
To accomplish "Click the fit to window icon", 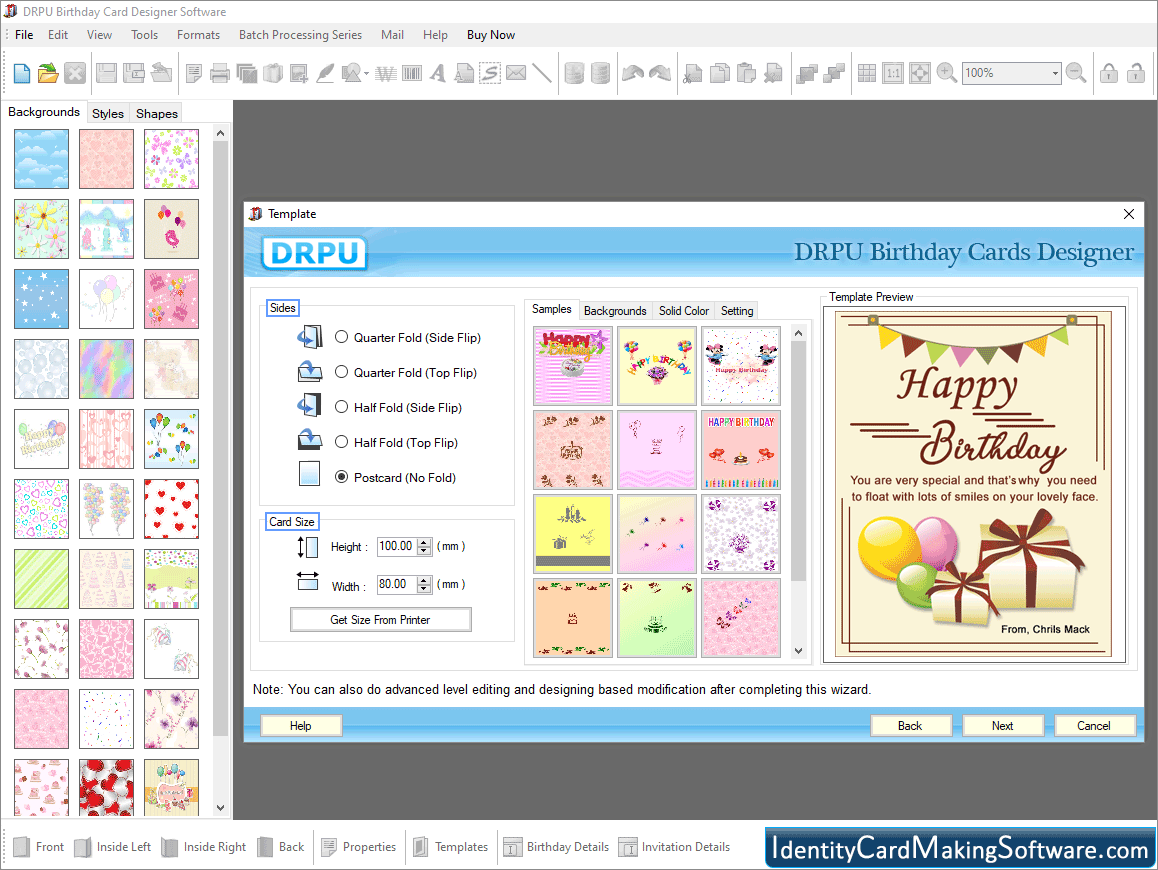I will tap(920, 73).
